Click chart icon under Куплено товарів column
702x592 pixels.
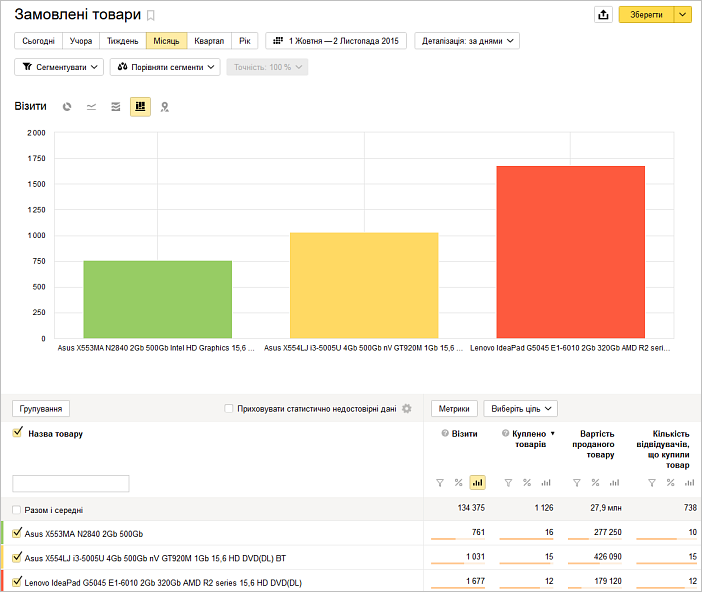click(546, 483)
